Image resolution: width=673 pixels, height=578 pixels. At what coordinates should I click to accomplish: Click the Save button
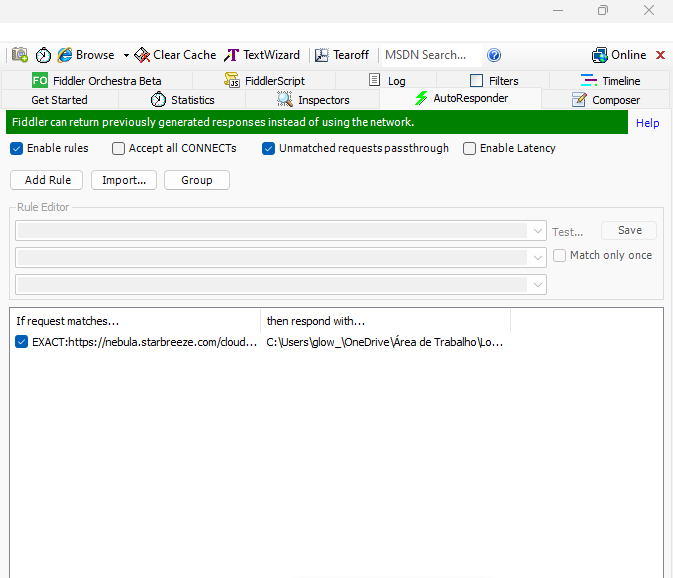629,230
